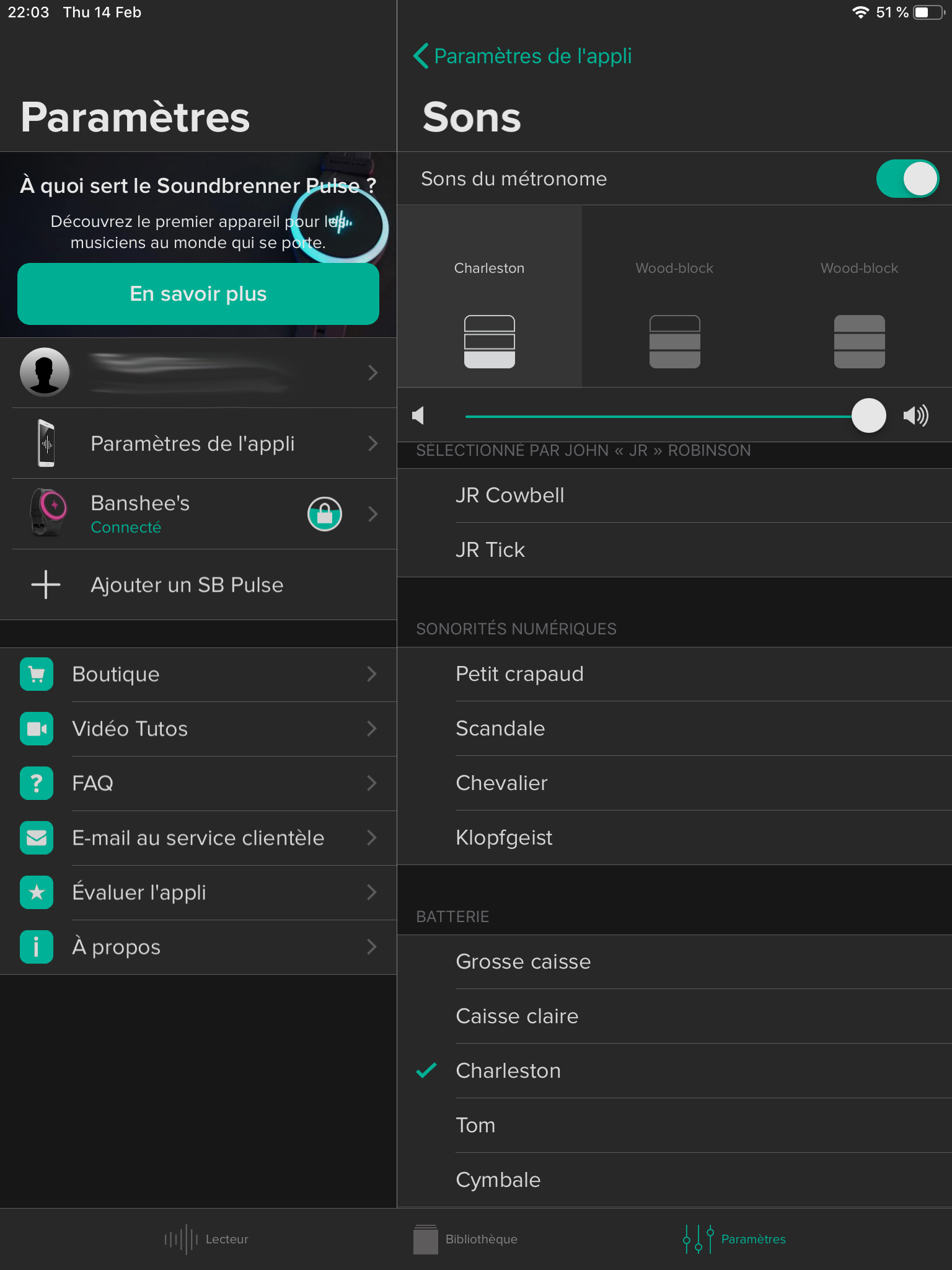
Task: Select the checked Charleston sound row
Action: [674, 1071]
